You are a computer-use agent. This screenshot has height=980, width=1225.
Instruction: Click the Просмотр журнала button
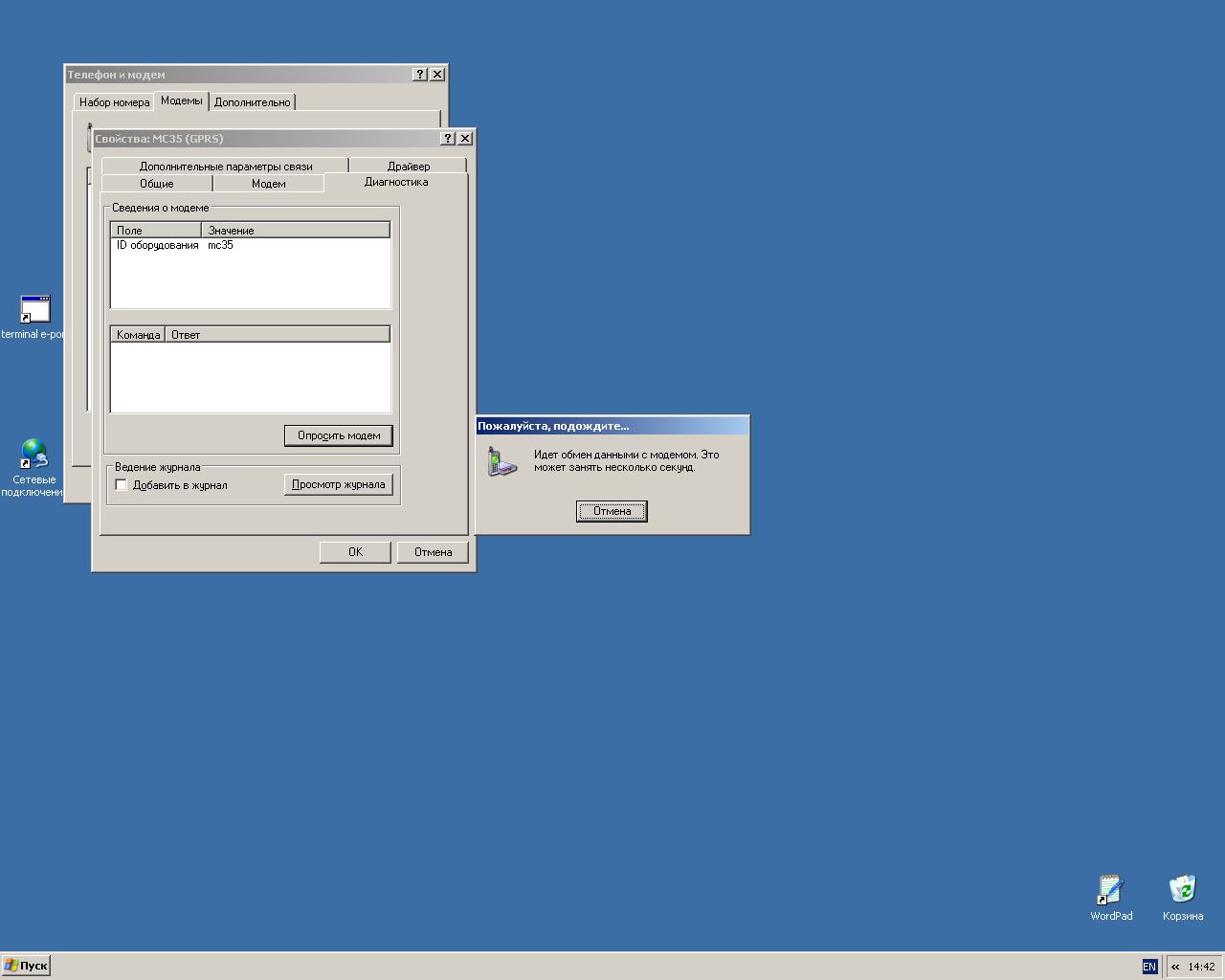click(x=338, y=485)
